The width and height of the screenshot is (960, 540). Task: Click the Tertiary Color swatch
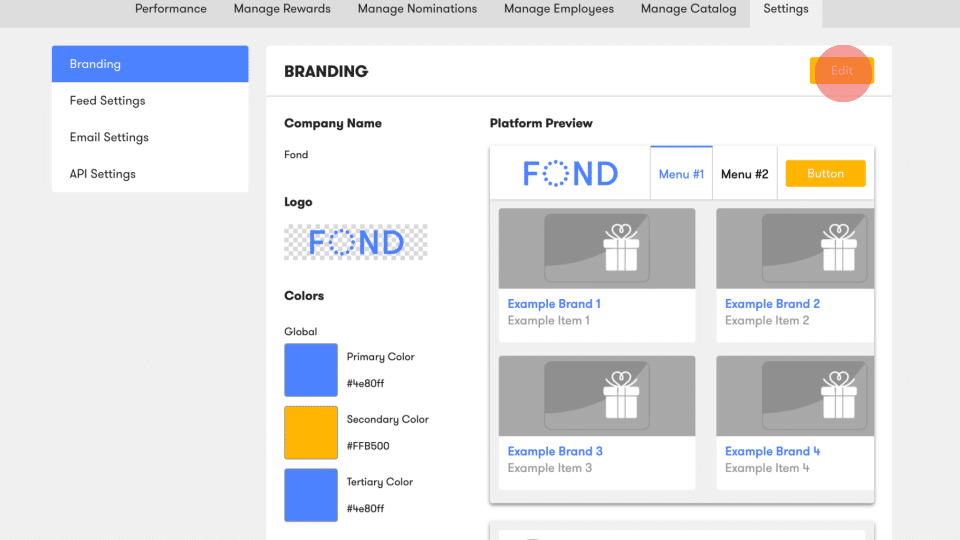click(311, 495)
